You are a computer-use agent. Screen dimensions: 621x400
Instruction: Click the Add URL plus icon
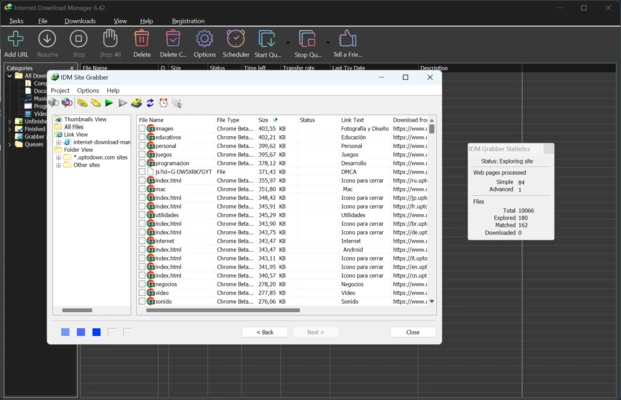click(x=16, y=39)
